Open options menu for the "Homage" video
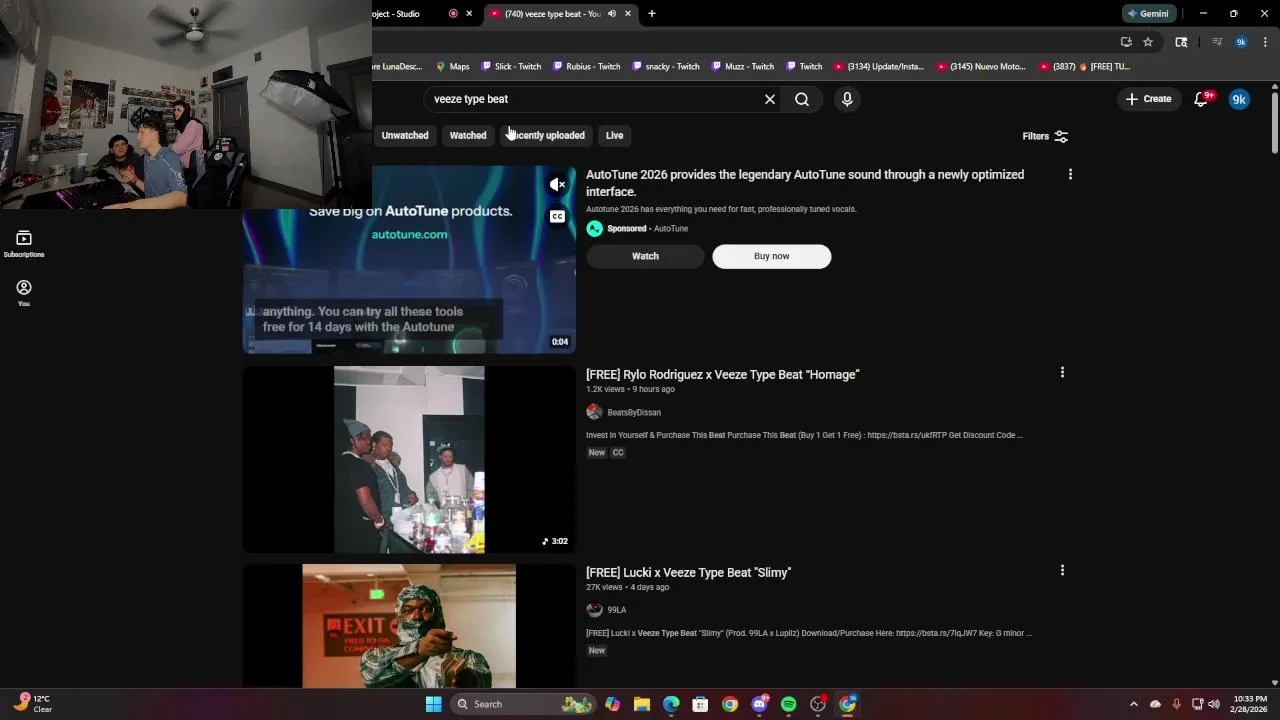 1062,373
